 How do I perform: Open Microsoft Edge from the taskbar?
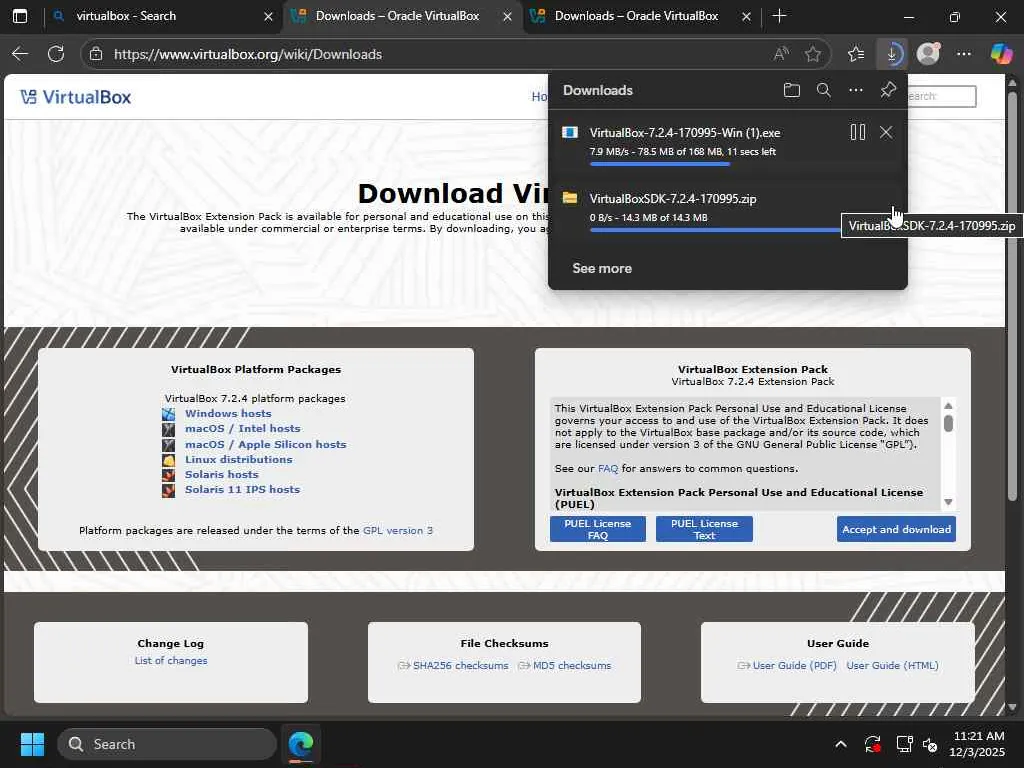click(301, 744)
